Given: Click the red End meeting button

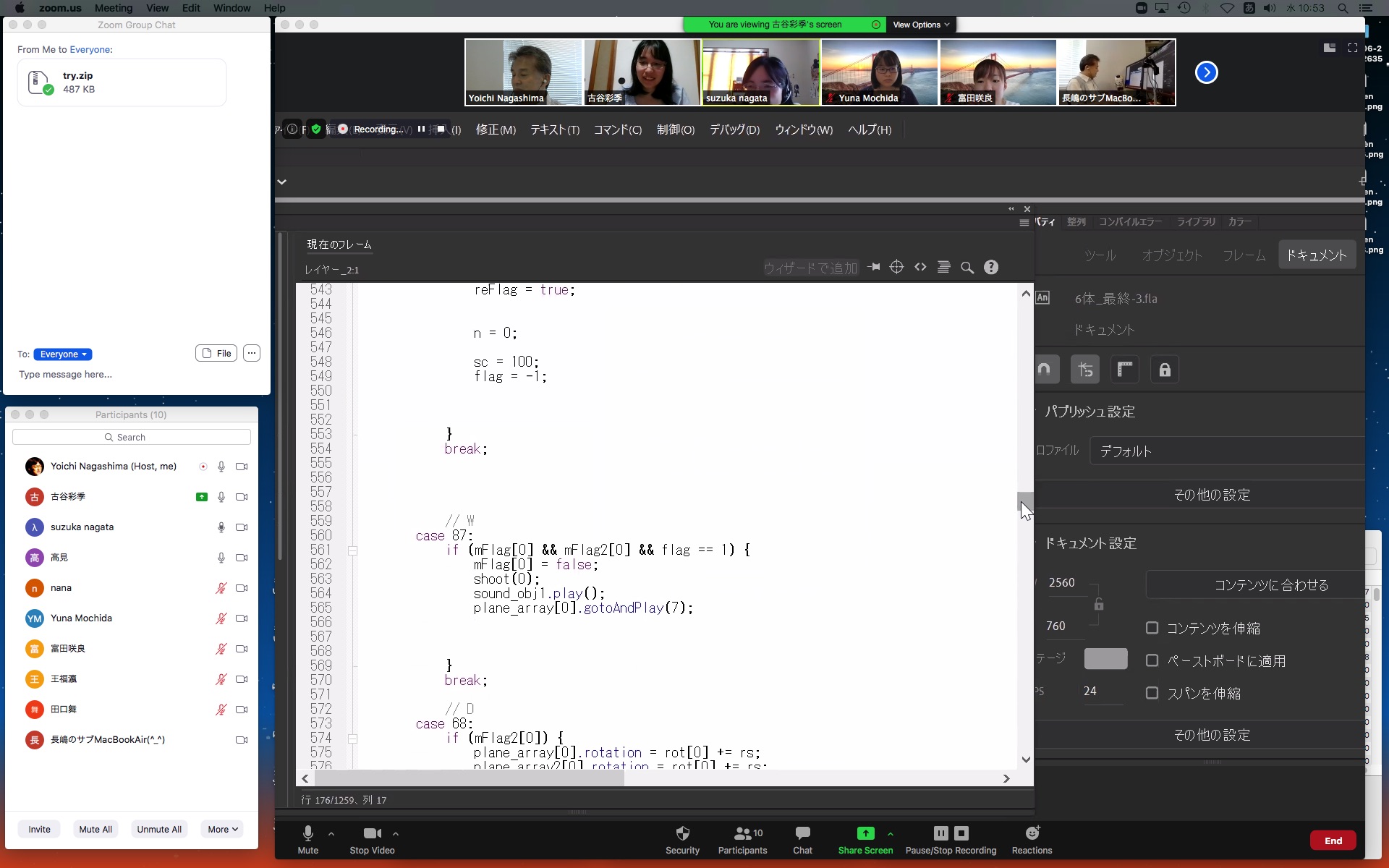Looking at the screenshot, I should coord(1333,841).
